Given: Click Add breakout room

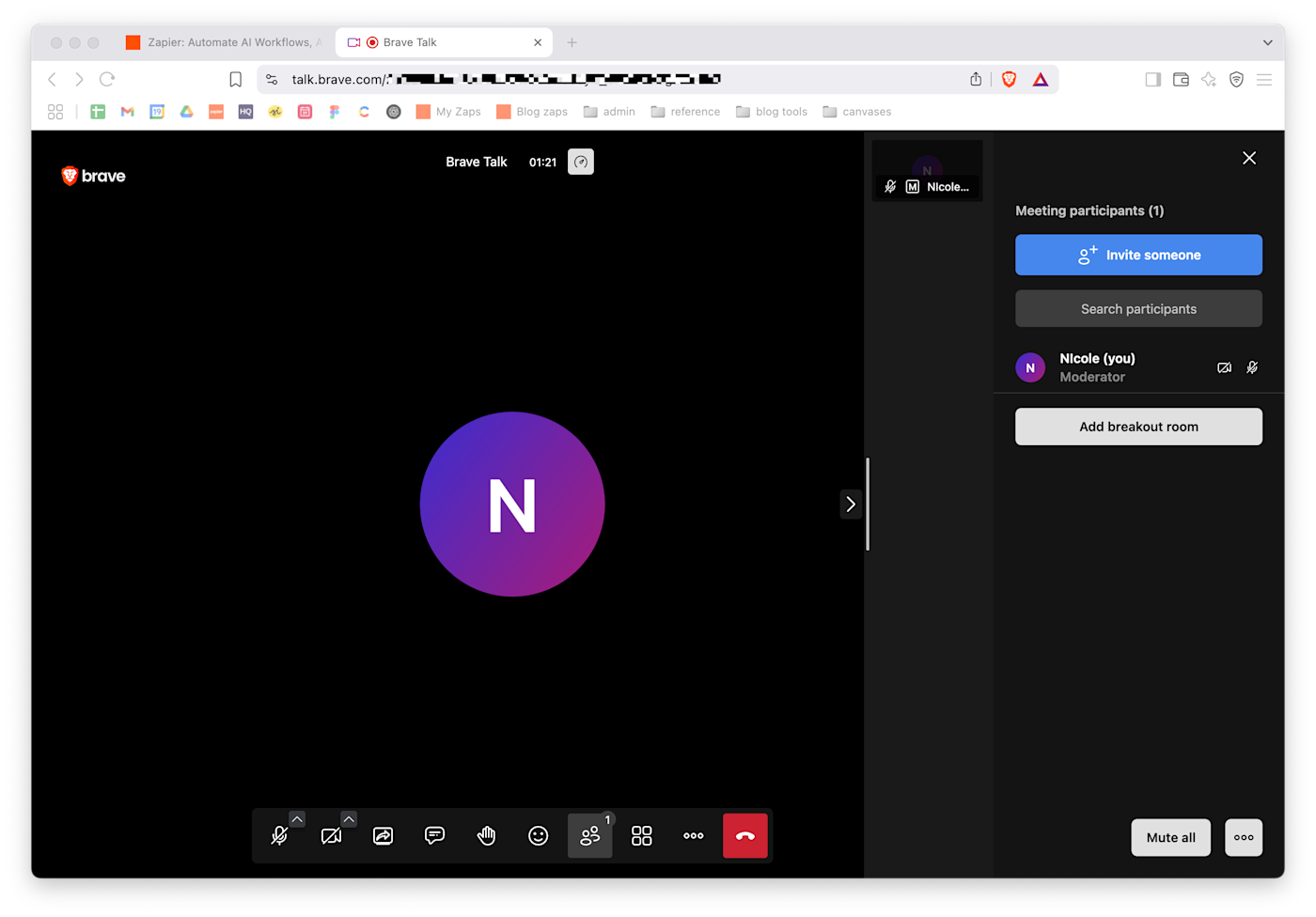Looking at the screenshot, I should pos(1138,427).
